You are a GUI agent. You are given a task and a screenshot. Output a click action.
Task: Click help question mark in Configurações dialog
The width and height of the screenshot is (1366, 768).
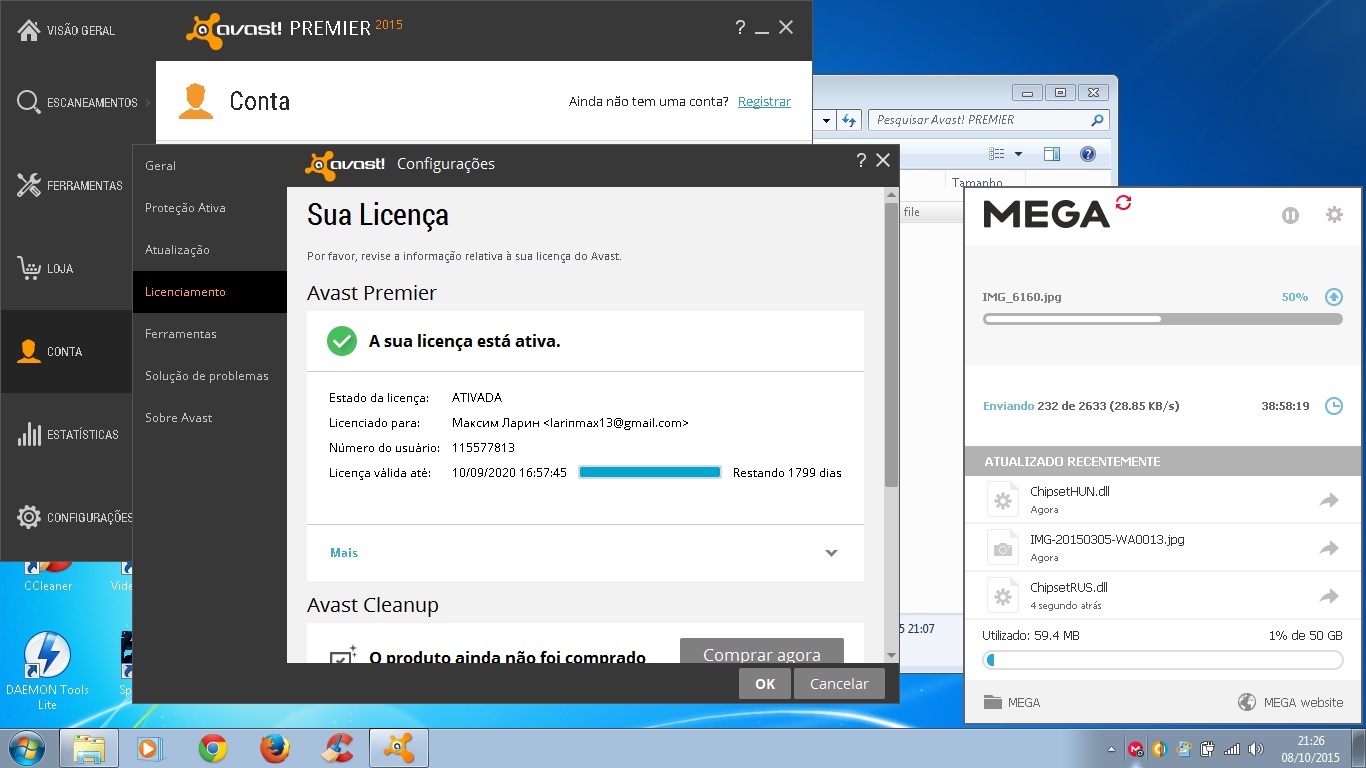pyautogui.click(x=861, y=160)
